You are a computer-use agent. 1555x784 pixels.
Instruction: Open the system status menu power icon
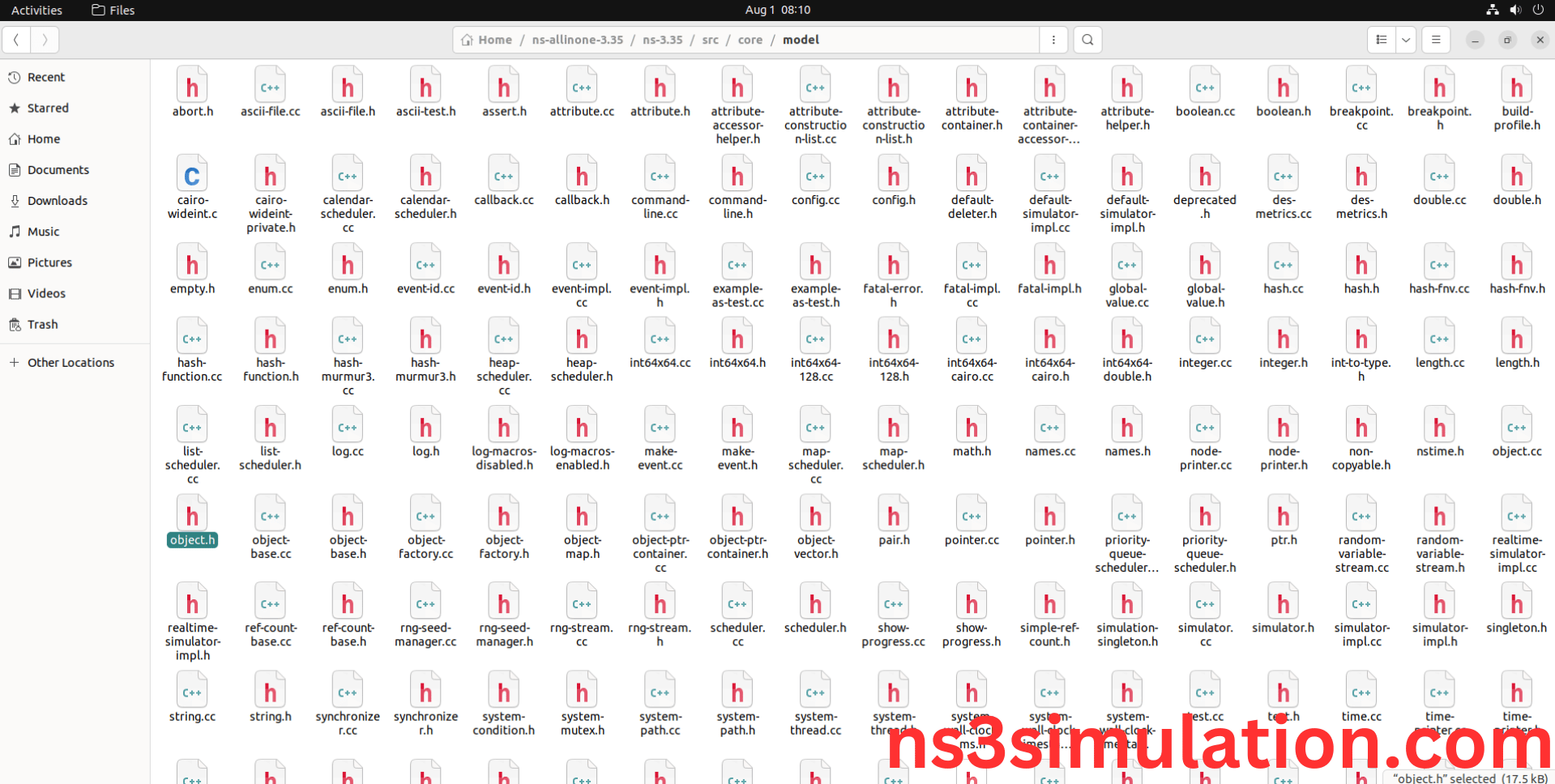click(1538, 10)
